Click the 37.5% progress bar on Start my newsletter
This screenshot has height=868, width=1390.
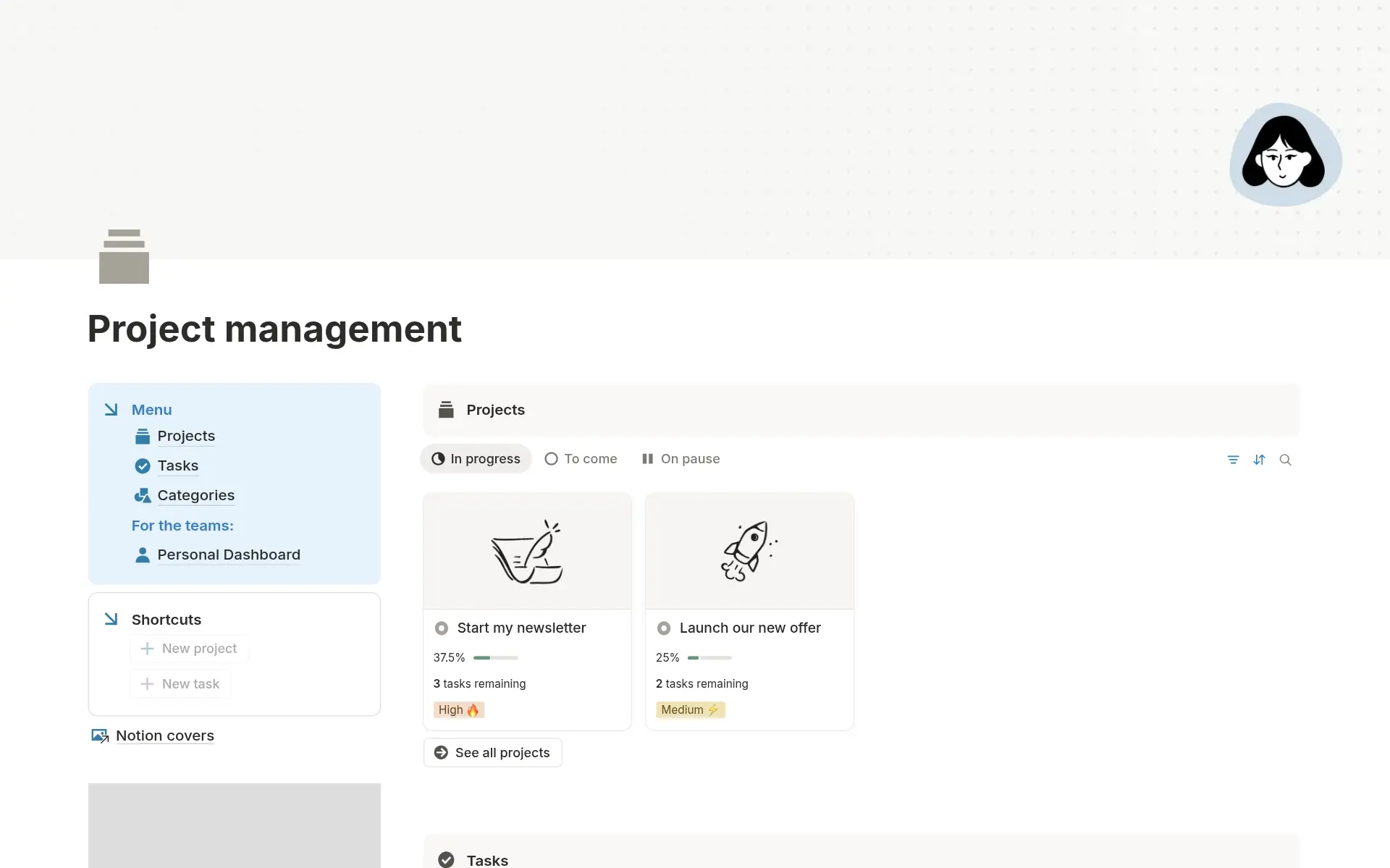click(x=495, y=657)
